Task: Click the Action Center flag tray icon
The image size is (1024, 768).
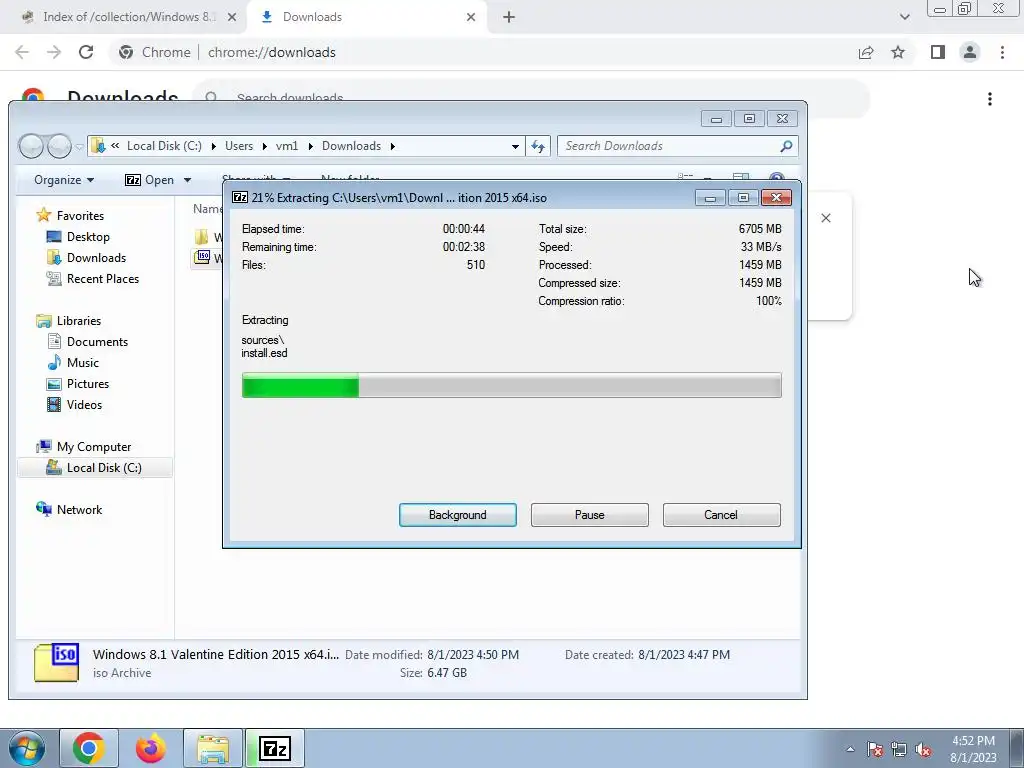Action: tap(874, 749)
